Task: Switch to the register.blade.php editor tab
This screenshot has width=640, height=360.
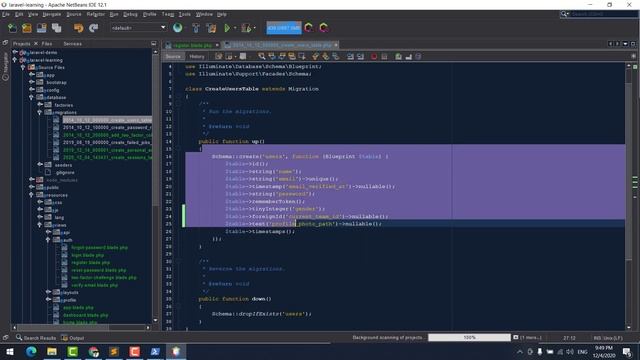Action: 192,45
